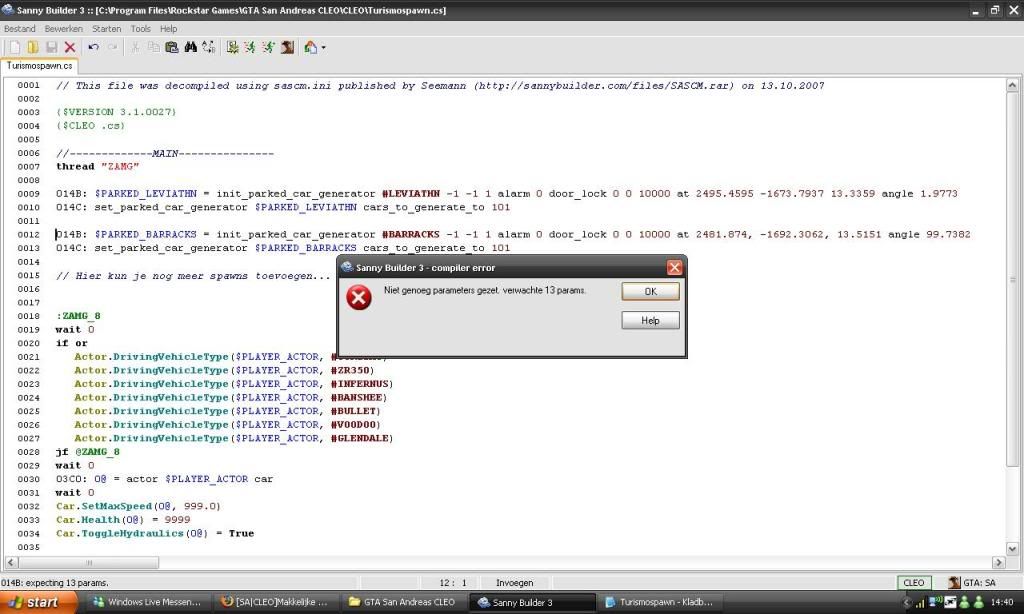Click the sannybuilder.com SASCM.rar URL in line 0001
The width and height of the screenshot is (1024, 614).
click(607, 86)
